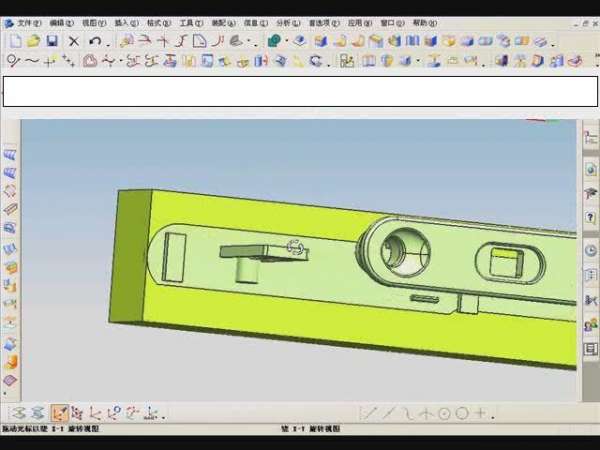
Task: Toggle the highlighted snap option in bottom-left toolbar
Action: point(60,413)
